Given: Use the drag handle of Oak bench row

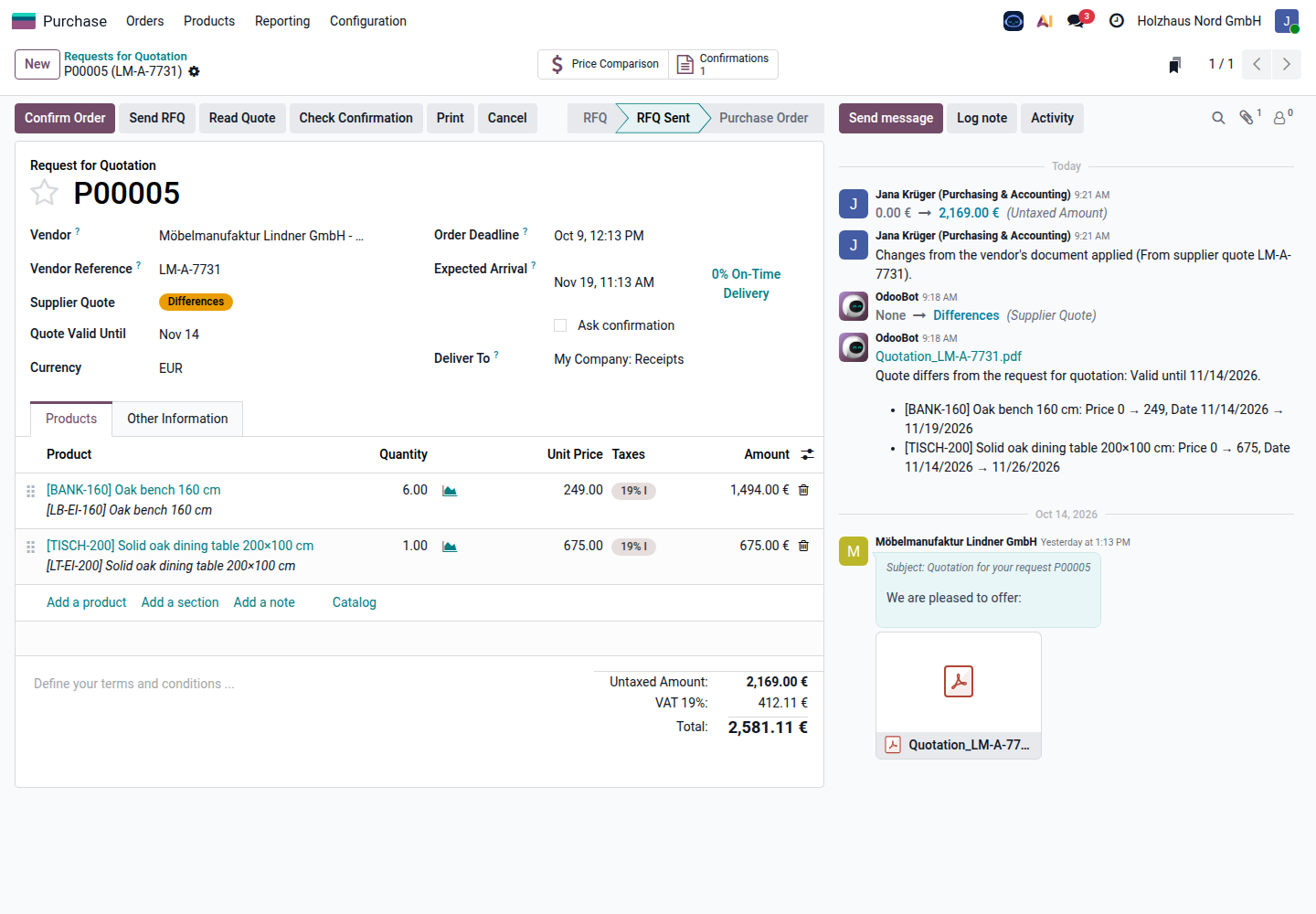Looking at the screenshot, I should [30, 491].
